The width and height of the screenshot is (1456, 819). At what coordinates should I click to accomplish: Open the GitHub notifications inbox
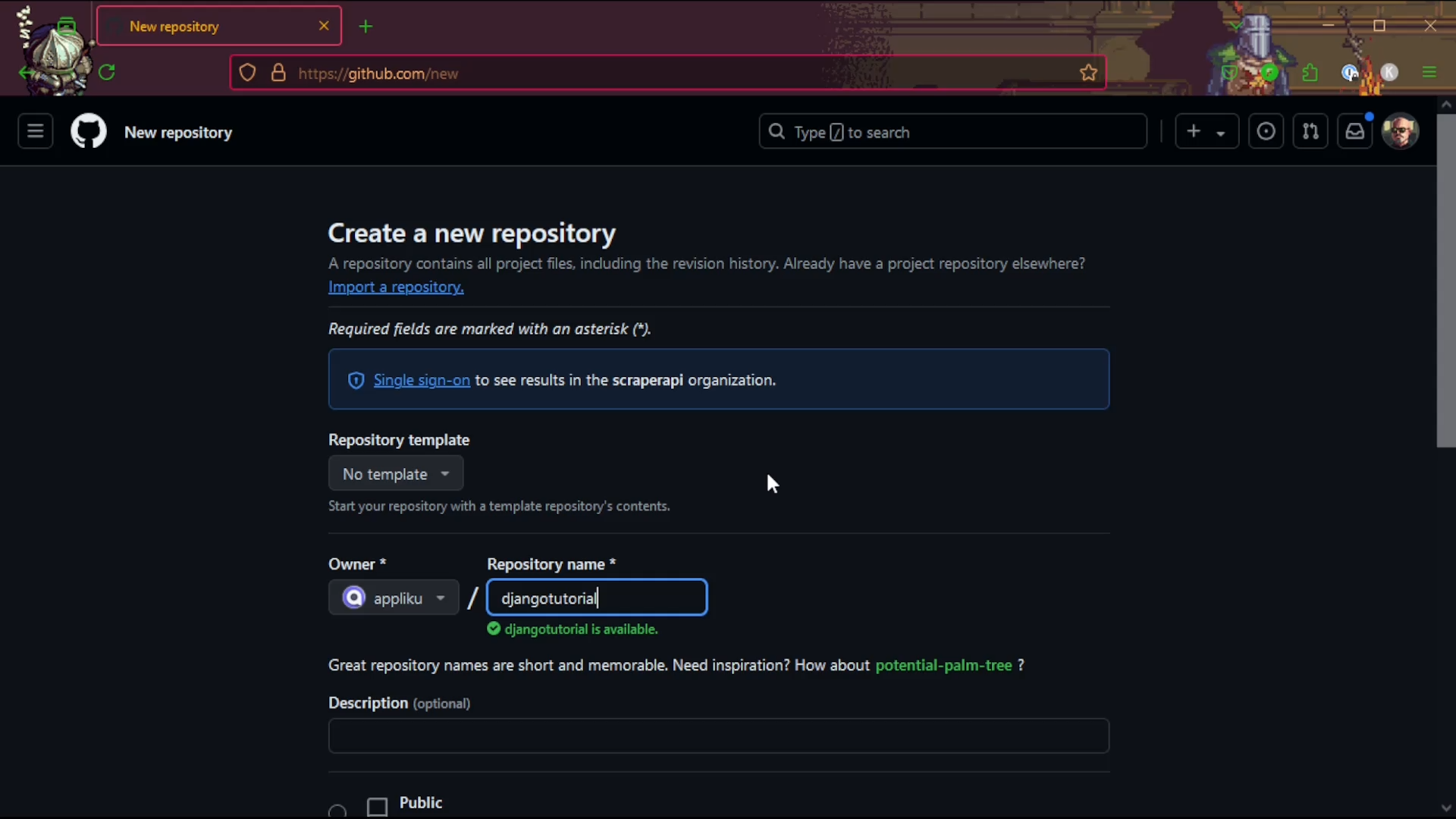coord(1354,130)
